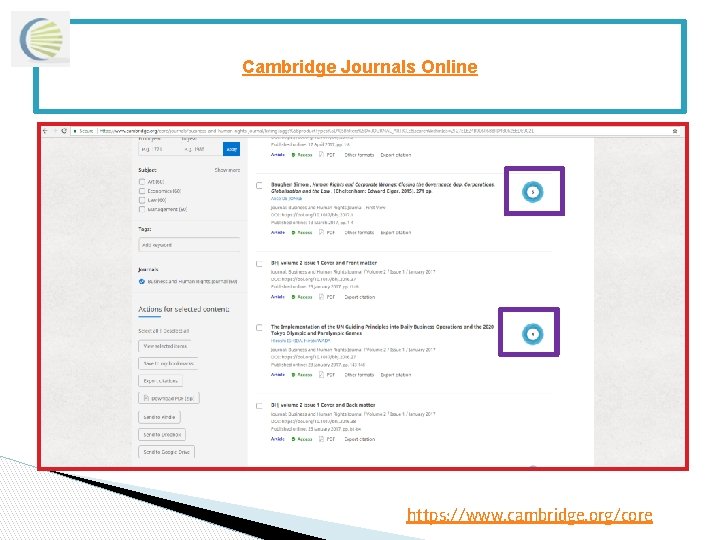Click the green Access icon for the Front matter entry

(x=293, y=297)
